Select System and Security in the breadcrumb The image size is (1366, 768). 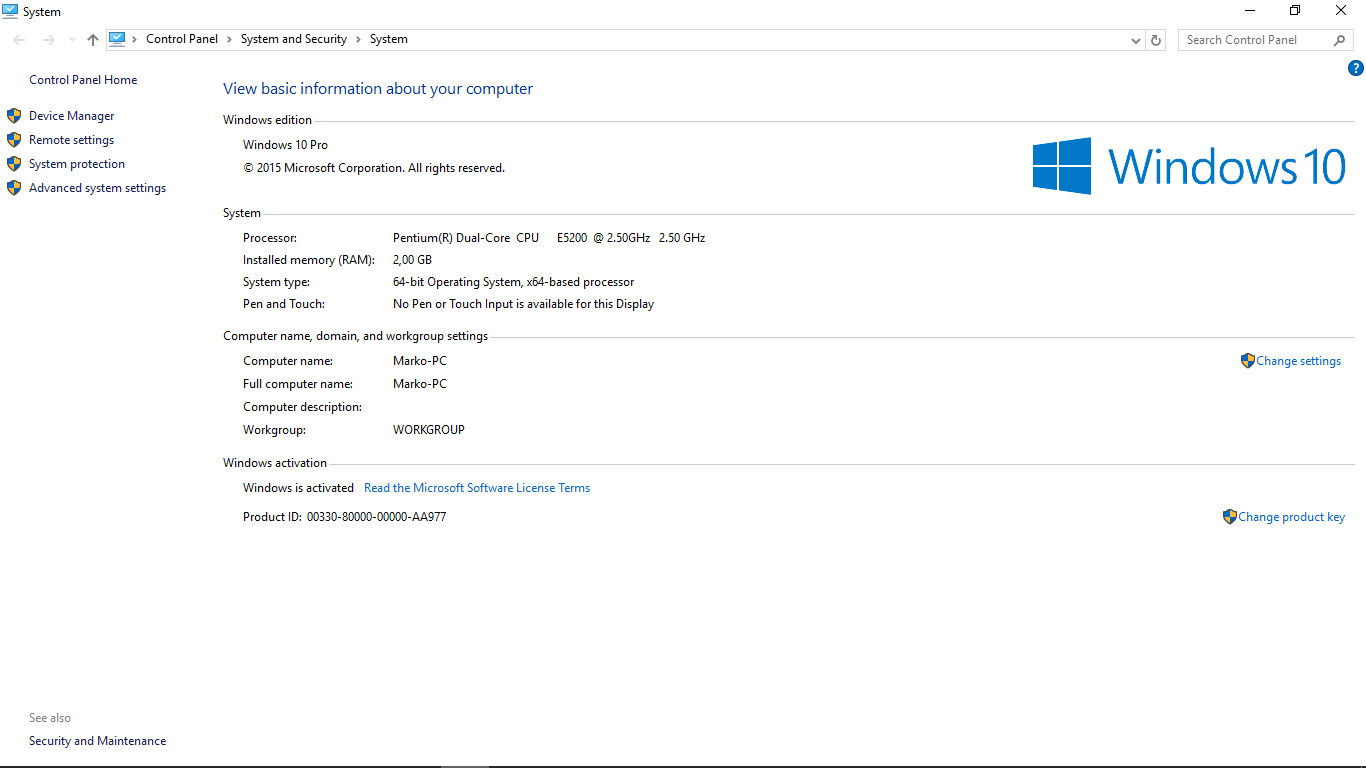click(x=294, y=39)
